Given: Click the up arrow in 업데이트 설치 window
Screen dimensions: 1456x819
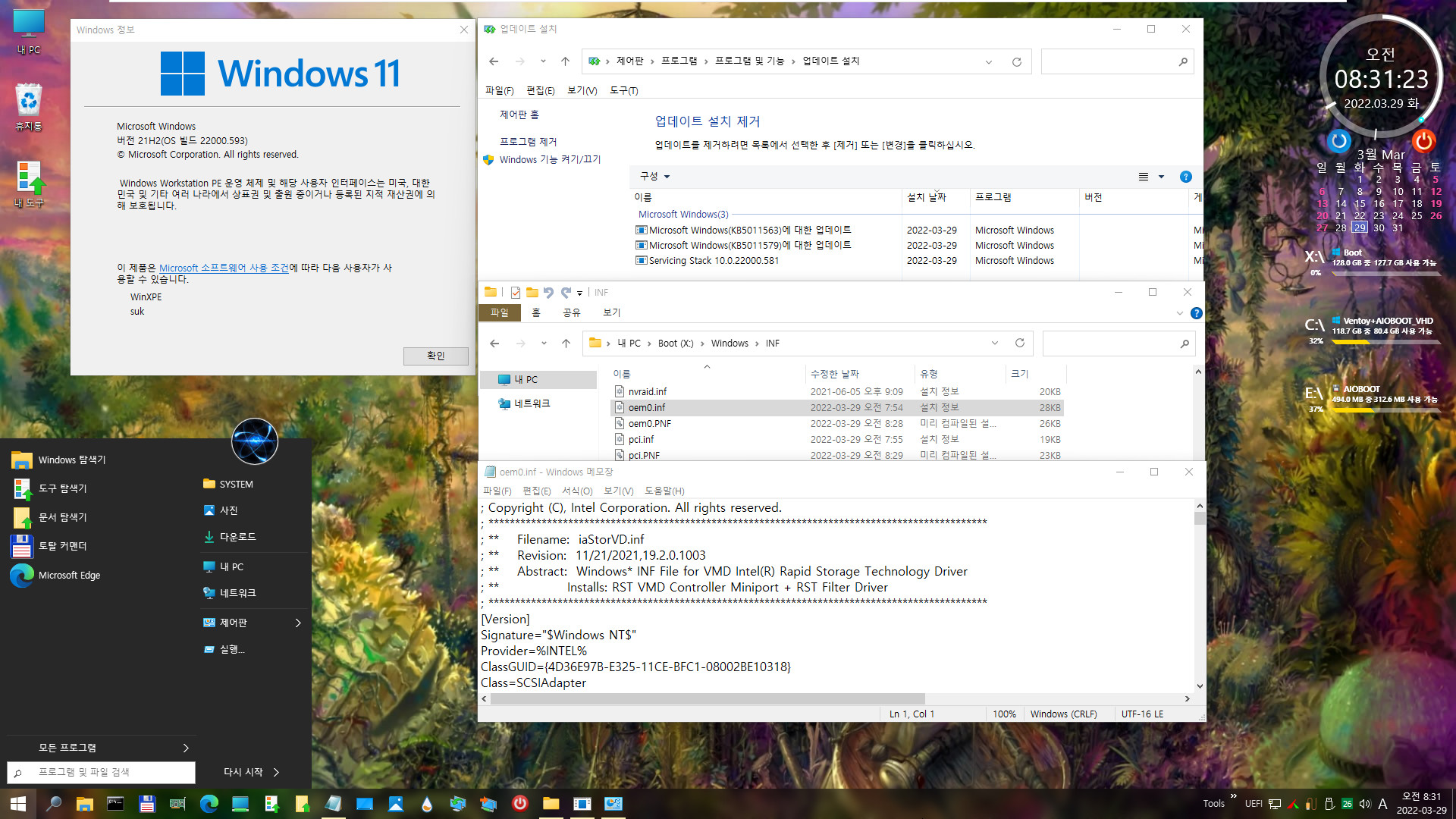Looking at the screenshot, I should click(565, 61).
